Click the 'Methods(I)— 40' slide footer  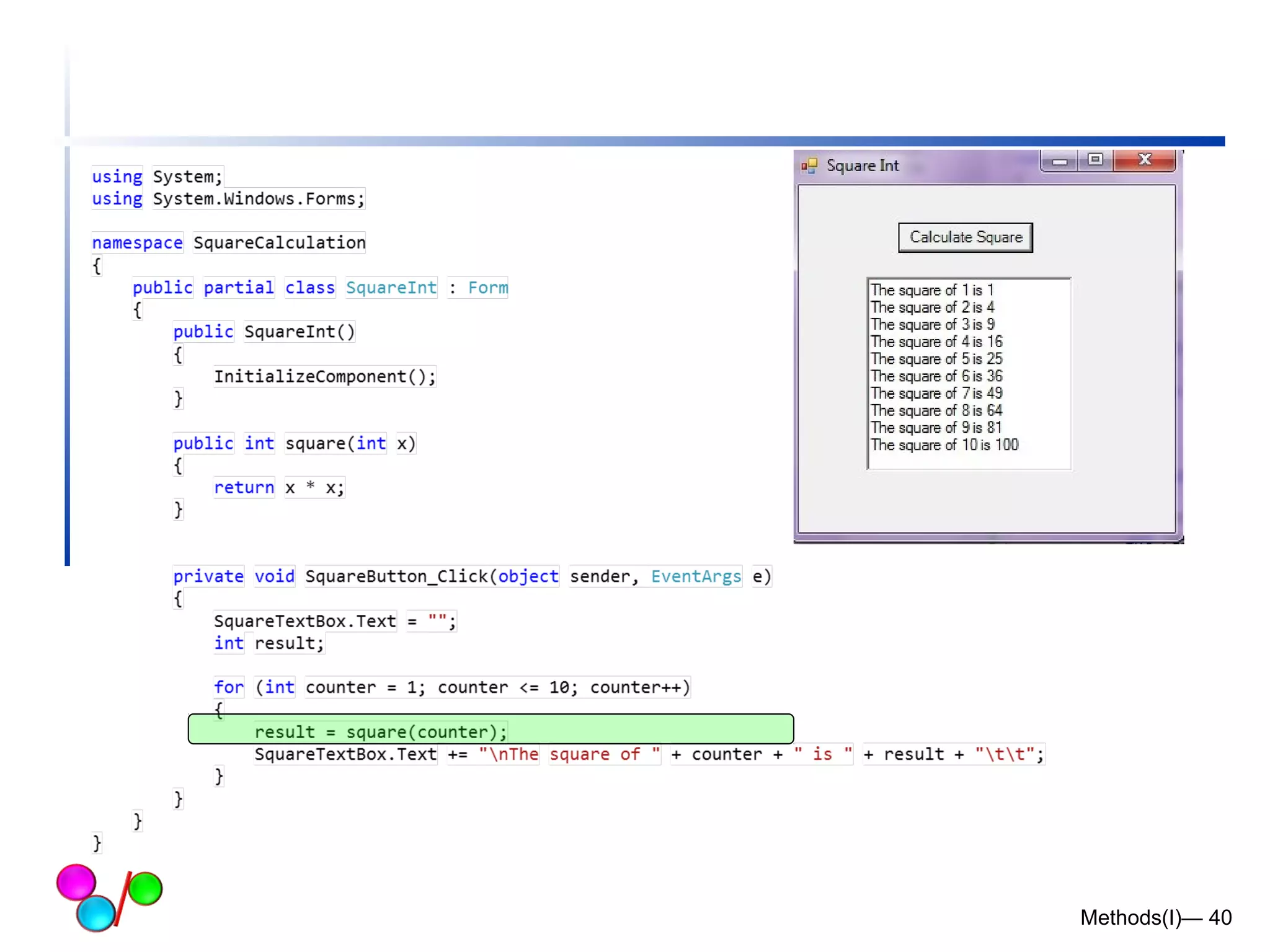(x=1155, y=917)
